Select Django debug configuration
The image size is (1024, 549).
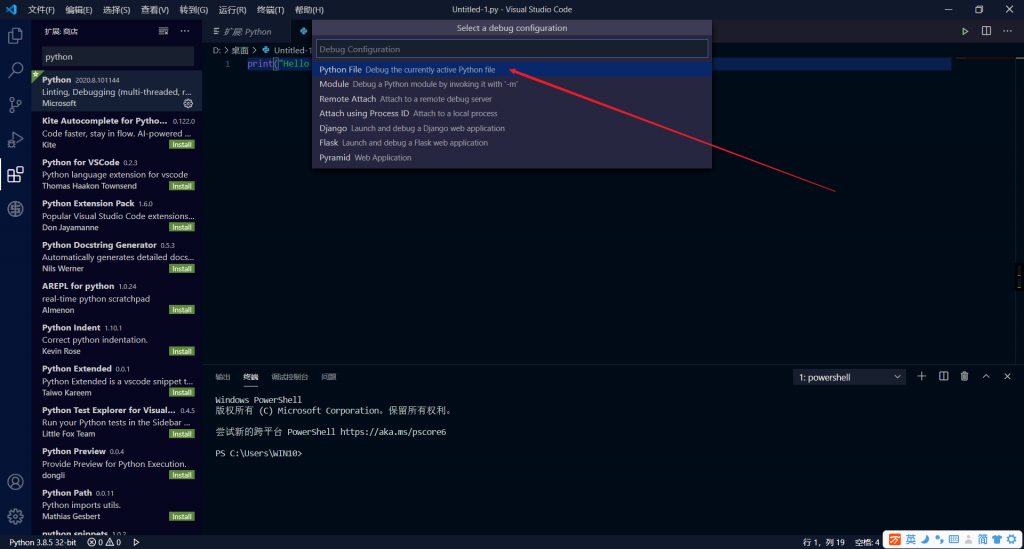[x=512, y=129]
